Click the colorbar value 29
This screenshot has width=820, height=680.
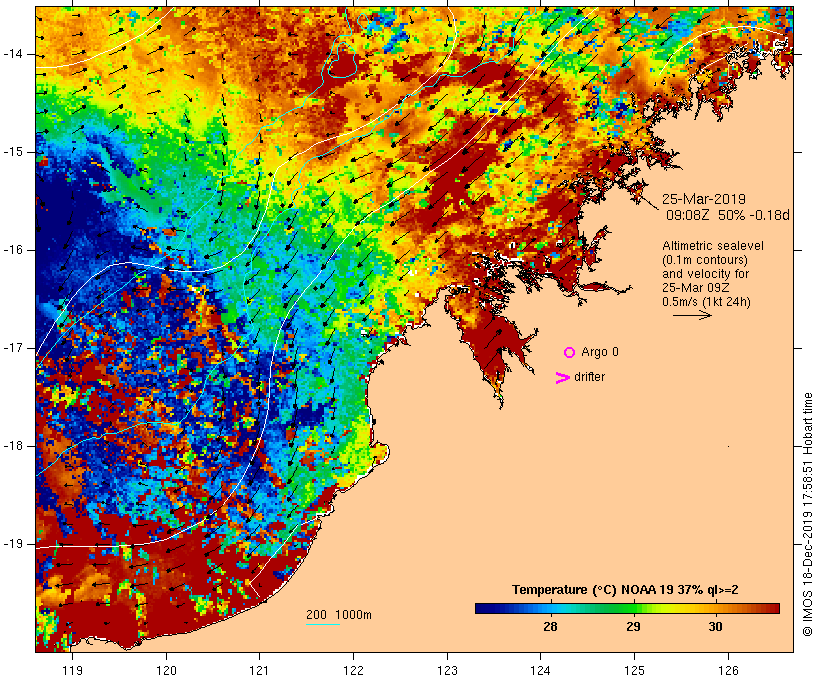(633, 627)
